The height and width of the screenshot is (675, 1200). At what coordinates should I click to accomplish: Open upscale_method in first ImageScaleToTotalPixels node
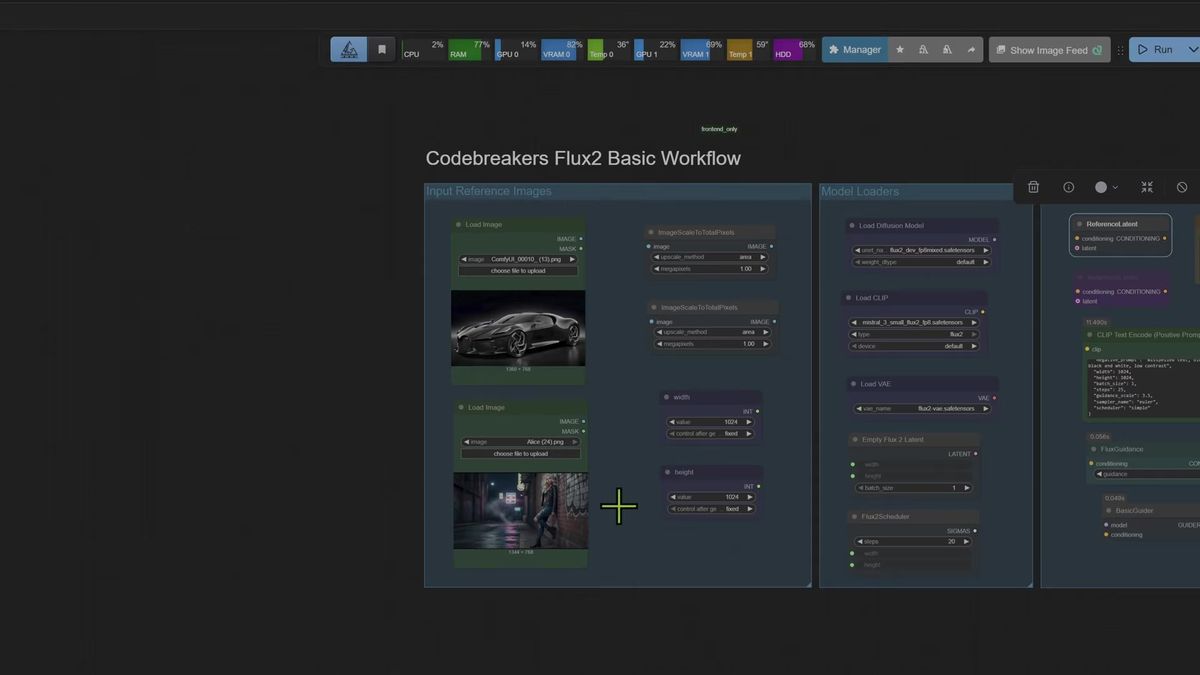(711, 257)
